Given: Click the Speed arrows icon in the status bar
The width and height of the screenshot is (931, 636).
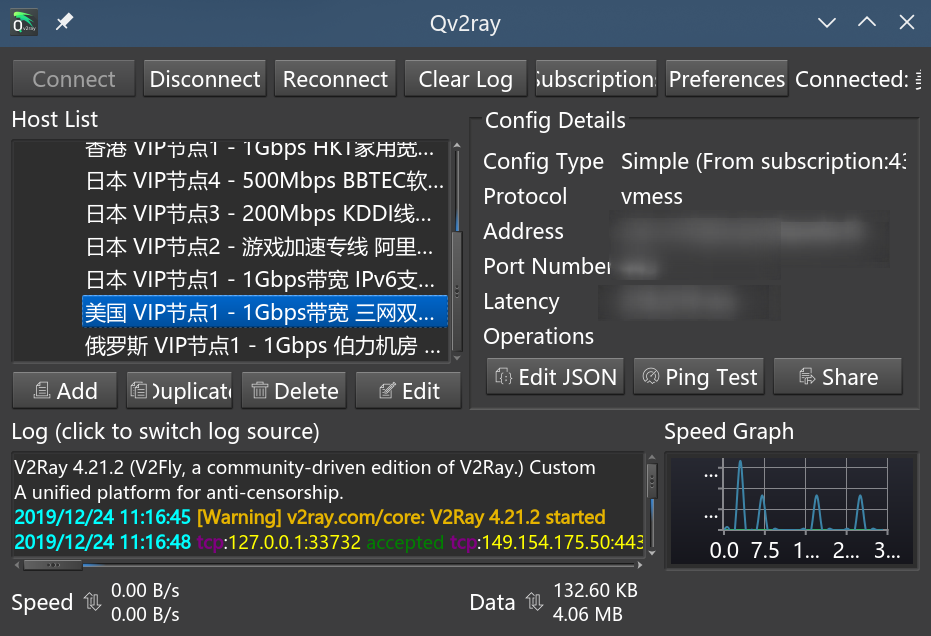Looking at the screenshot, I should click(x=90, y=602).
